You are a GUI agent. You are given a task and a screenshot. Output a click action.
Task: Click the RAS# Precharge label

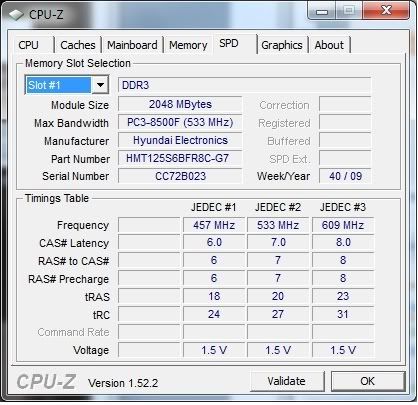[x=69, y=279]
